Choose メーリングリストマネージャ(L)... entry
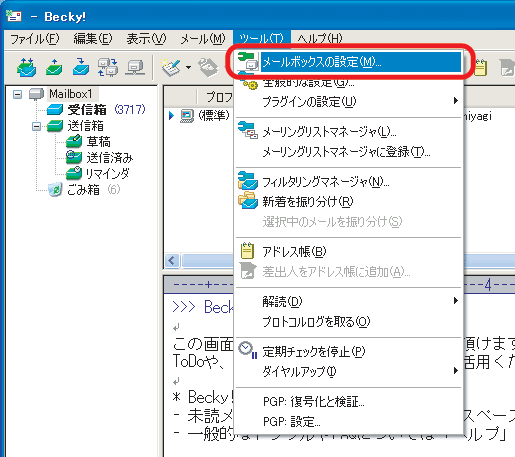 tap(349, 132)
